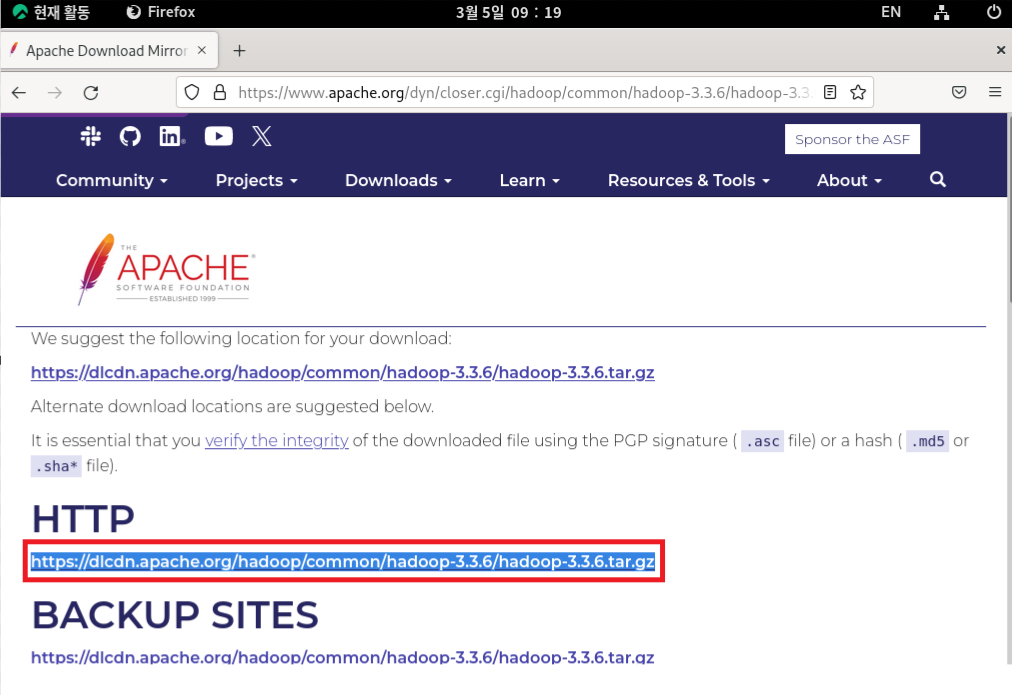This screenshot has width=1012, height=695.
Task: Click the tracking protection shield icon
Action: coord(192,92)
